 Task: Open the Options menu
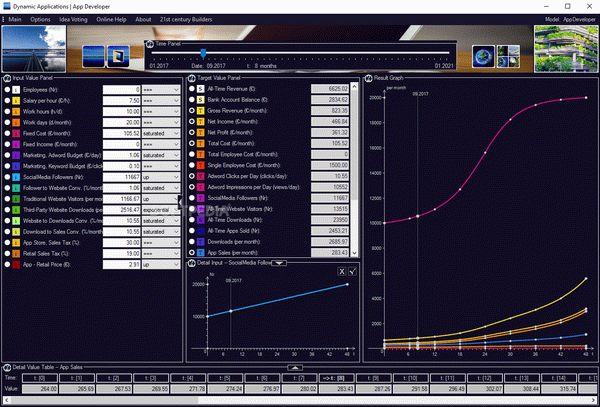click(40, 20)
